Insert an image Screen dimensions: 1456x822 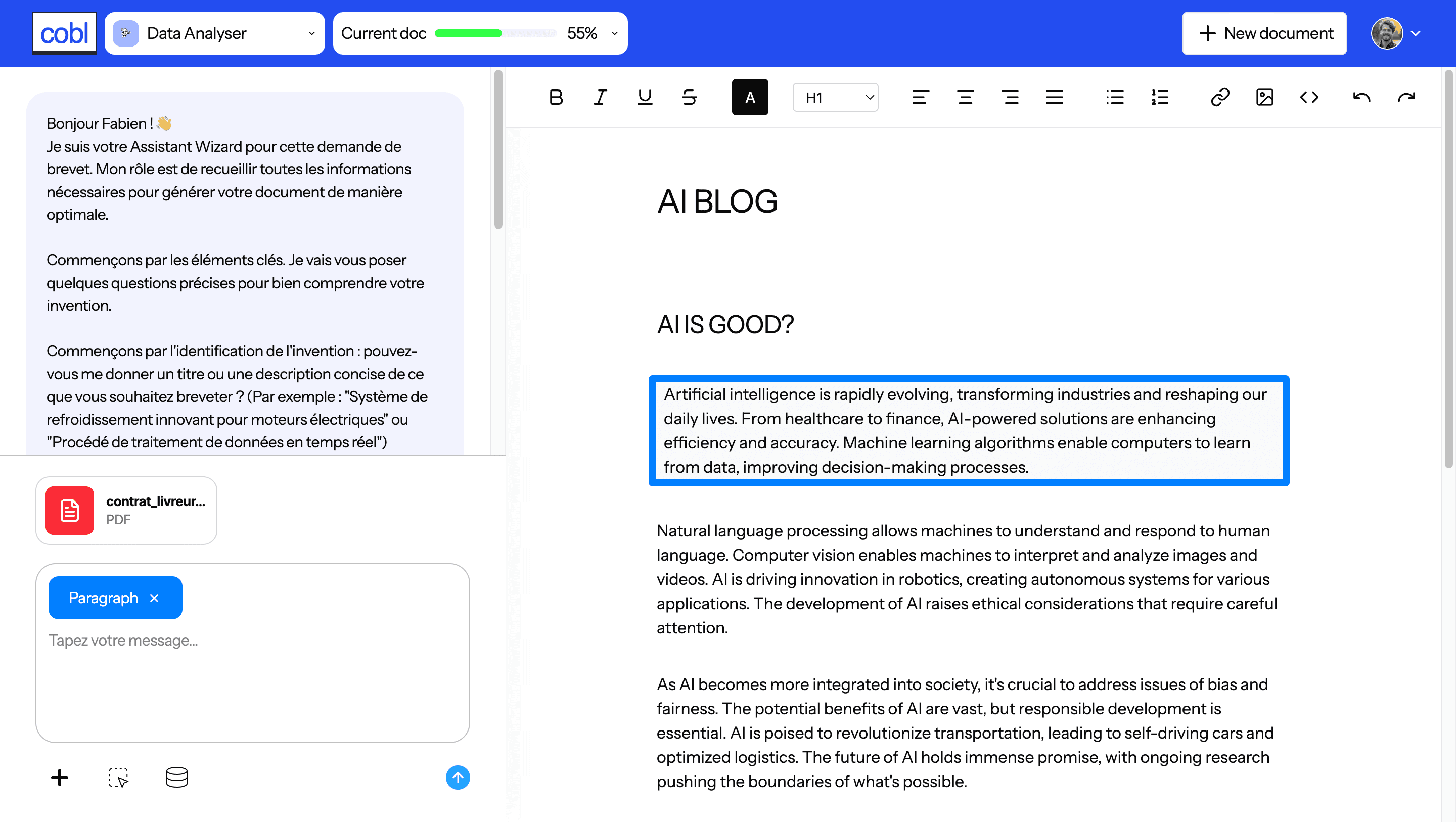click(1264, 97)
